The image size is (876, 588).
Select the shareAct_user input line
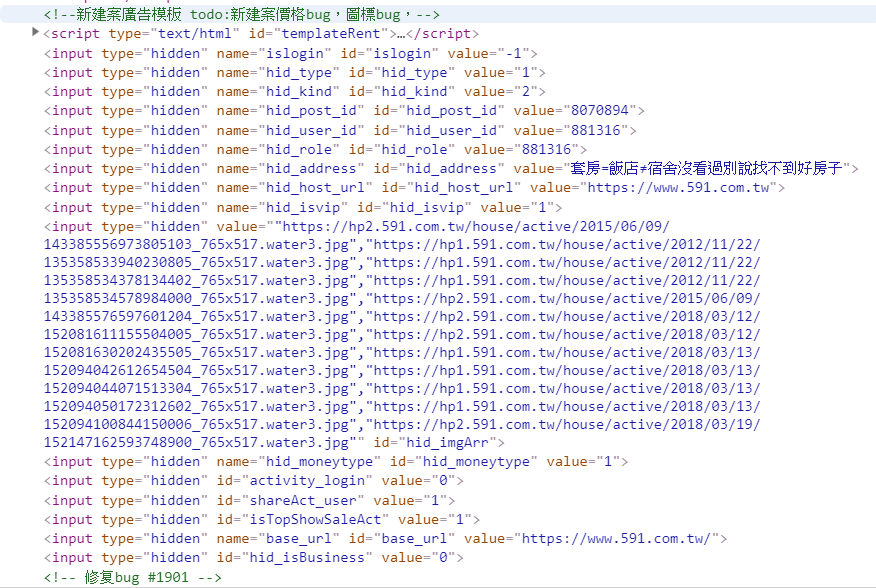click(249, 500)
